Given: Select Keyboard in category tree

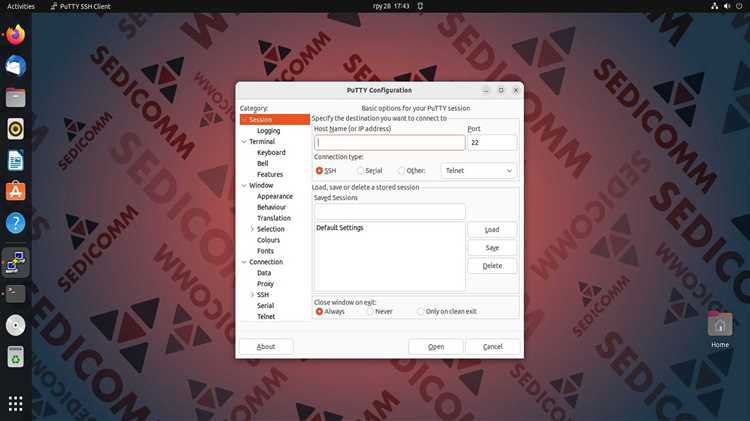Looking at the screenshot, I should pyautogui.click(x=271, y=153).
